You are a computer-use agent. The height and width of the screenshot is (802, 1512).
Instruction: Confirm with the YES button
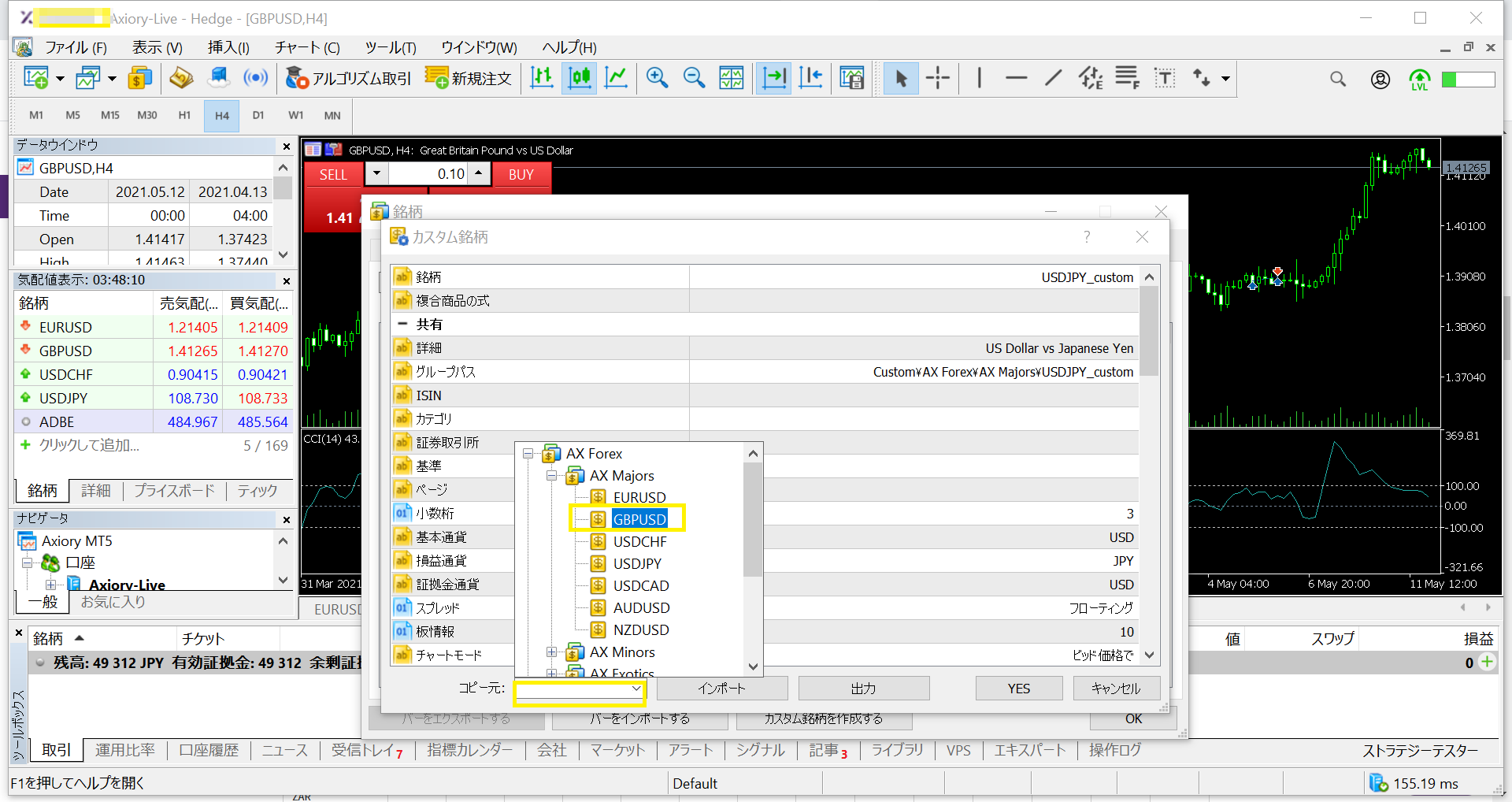click(x=1019, y=689)
